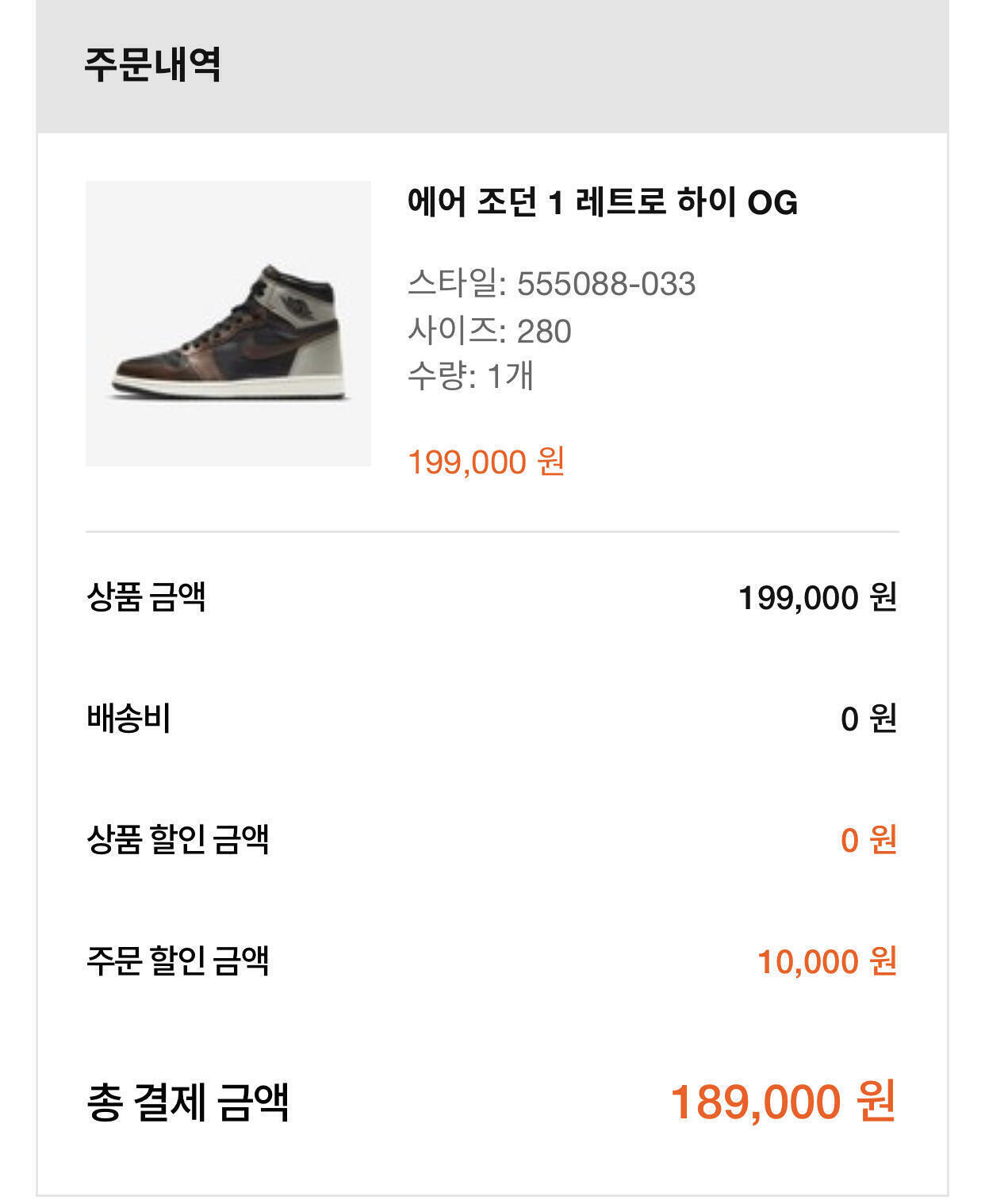Click the 배송비 label
985x1204 pixels.
(x=128, y=719)
